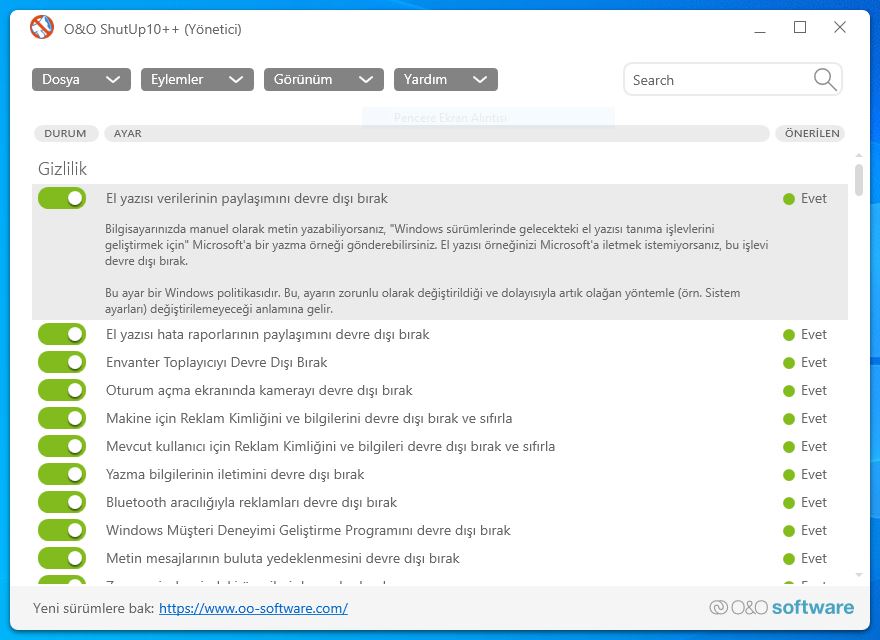Screen dimensions: 880x640
Task: Click the DURUM column header
Action: 66,134
